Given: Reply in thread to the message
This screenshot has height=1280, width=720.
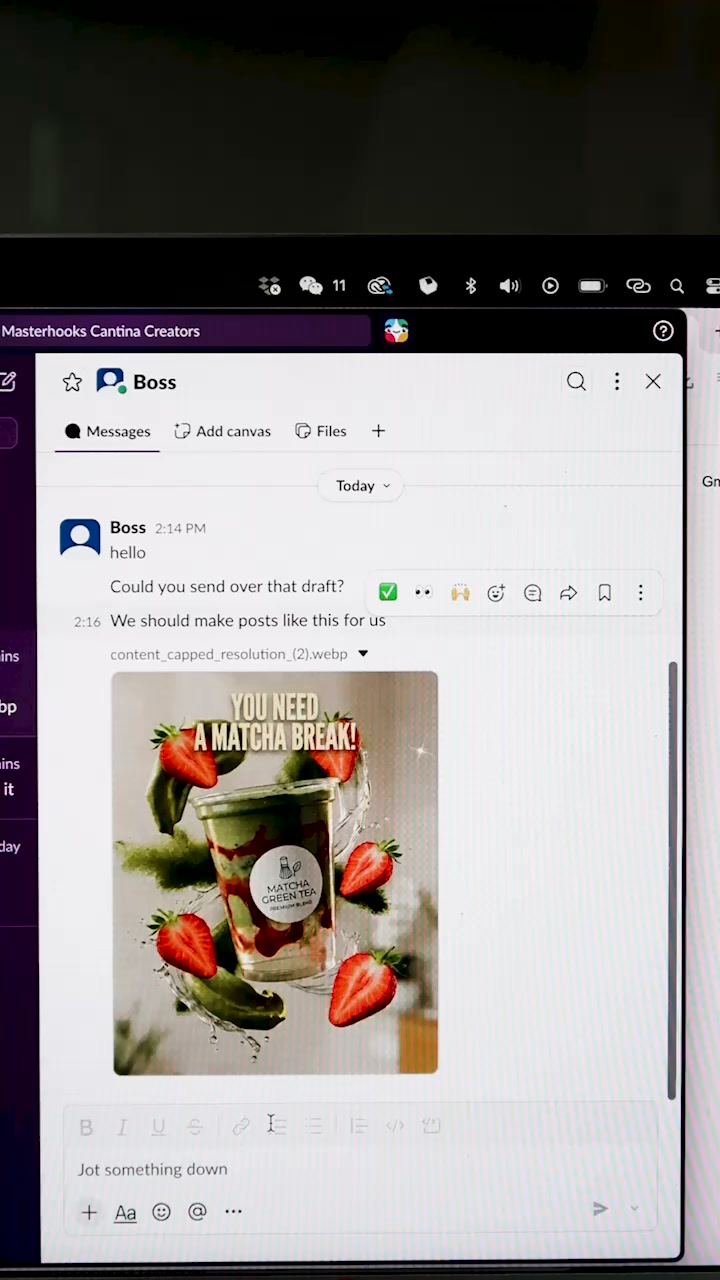Looking at the screenshot, I should (533, 593).
